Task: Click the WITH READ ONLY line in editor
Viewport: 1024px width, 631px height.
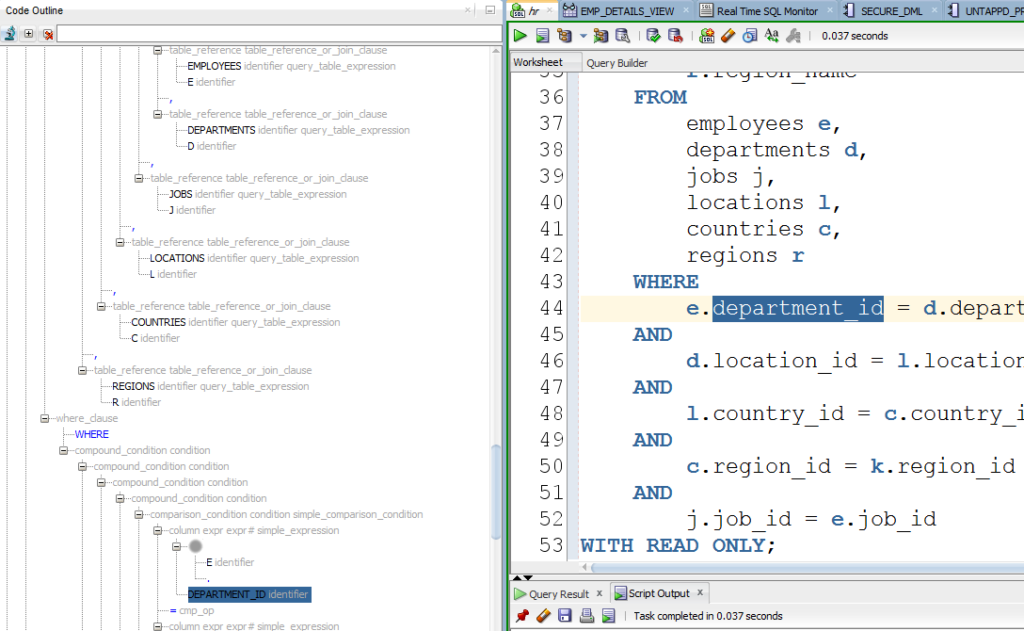Action: click(x=678, y=545)
